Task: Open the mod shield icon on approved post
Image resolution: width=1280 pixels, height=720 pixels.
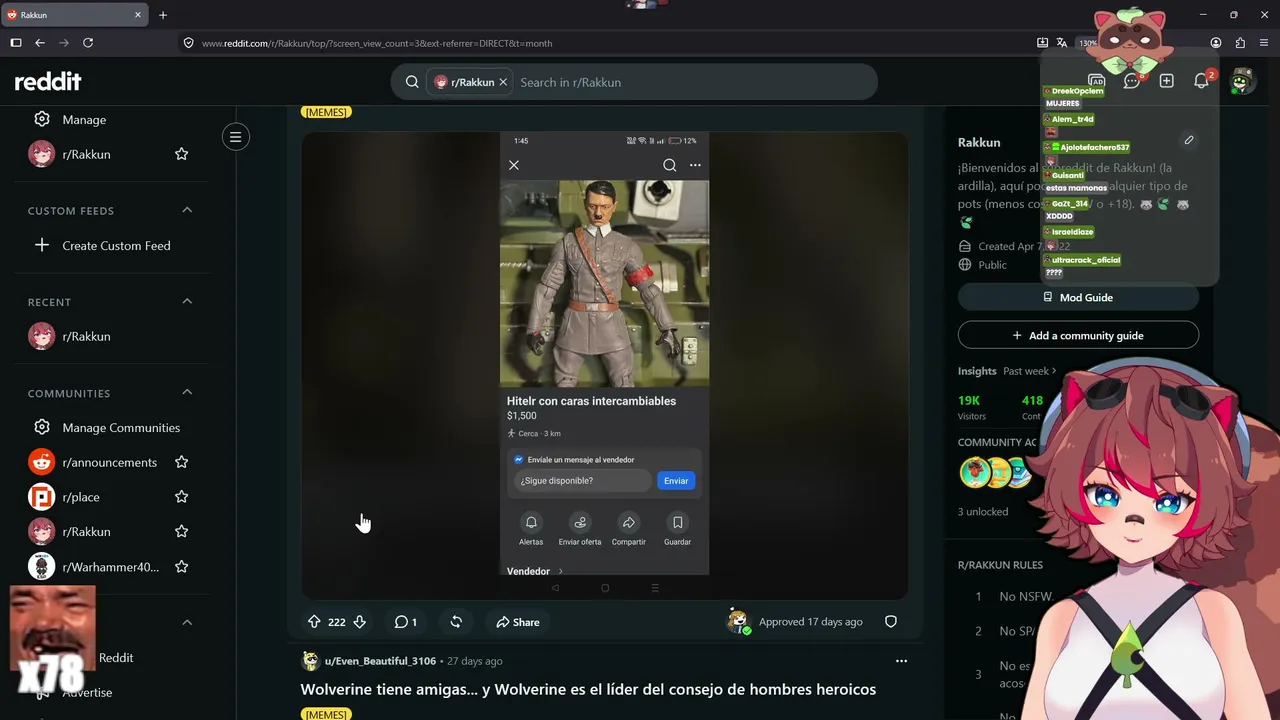Action: tap(891, 622)
